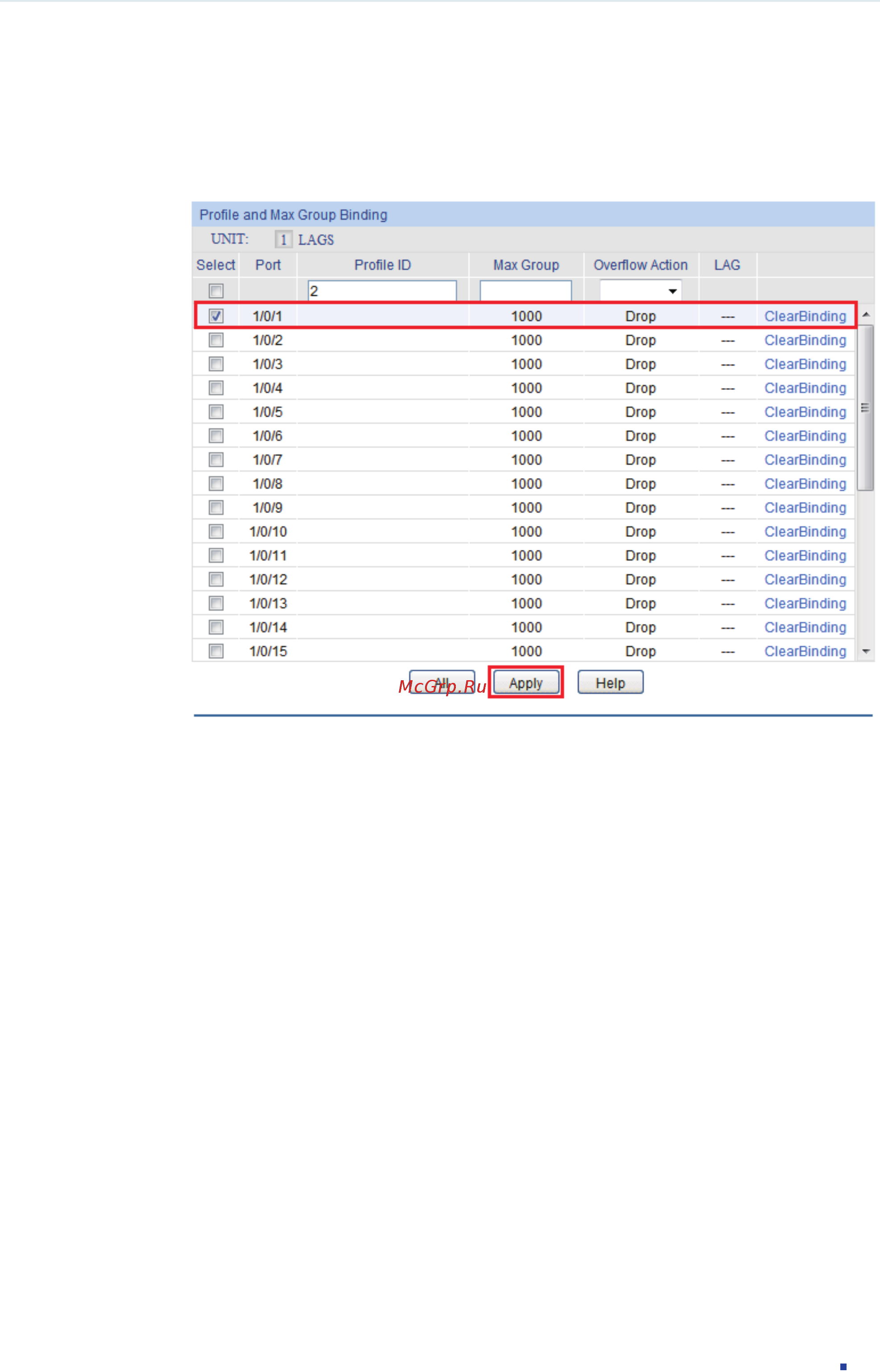The height and width of the screenshot is (1372, 880).
Task: Click ClearBinding for port 1/0/9
Action: tap(805, 508)
